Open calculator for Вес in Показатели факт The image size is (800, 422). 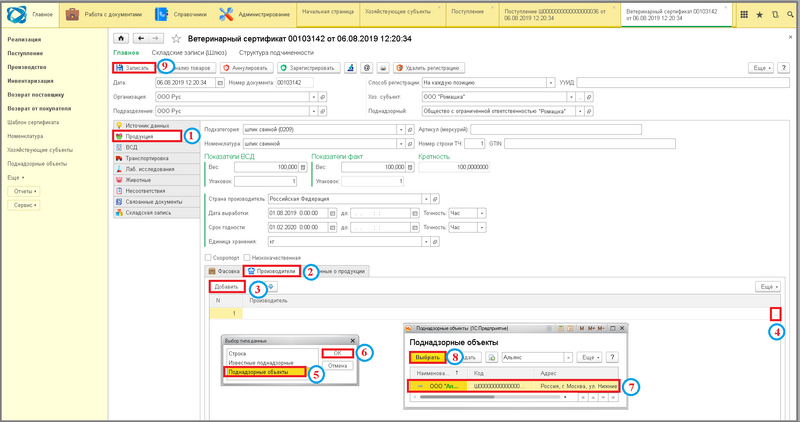pyautogui.click(x=409, y=167)
